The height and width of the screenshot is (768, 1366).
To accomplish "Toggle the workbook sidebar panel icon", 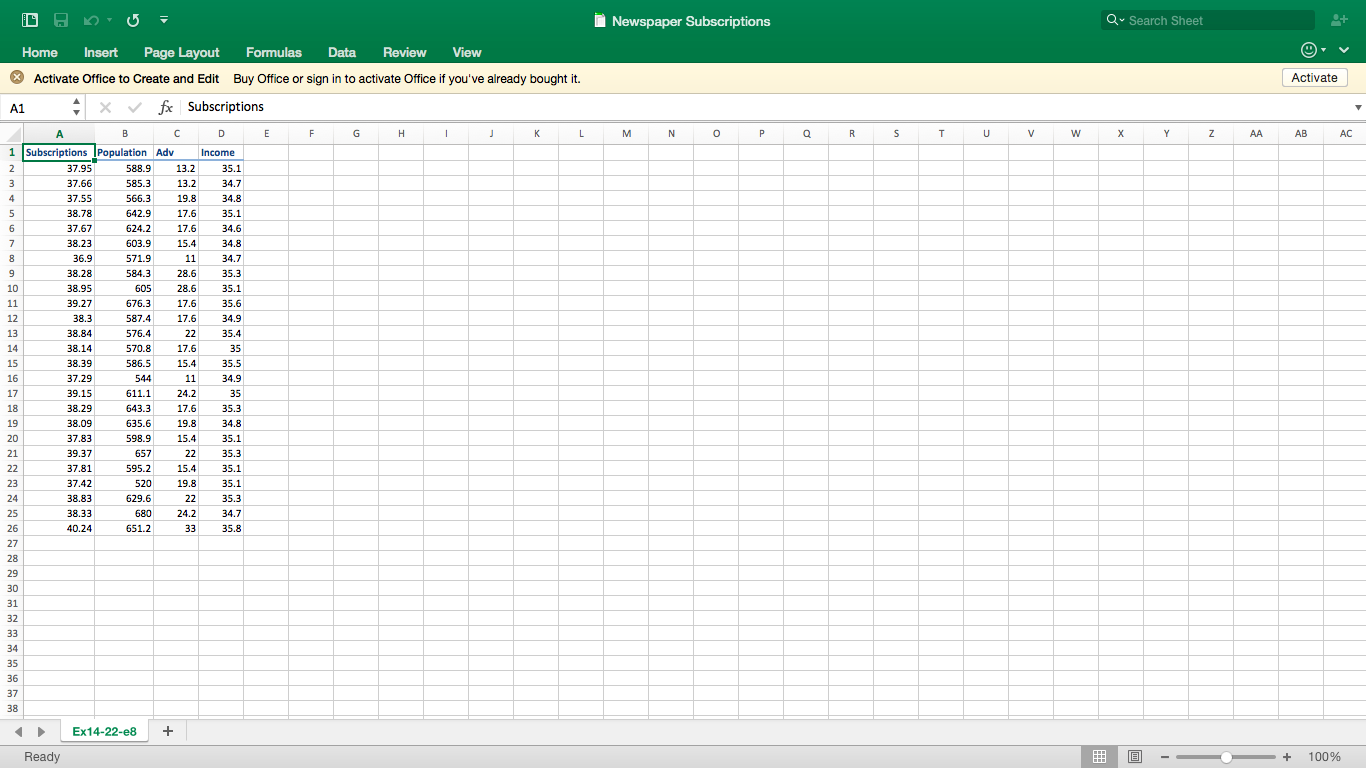I will click(x=28, y=19).
